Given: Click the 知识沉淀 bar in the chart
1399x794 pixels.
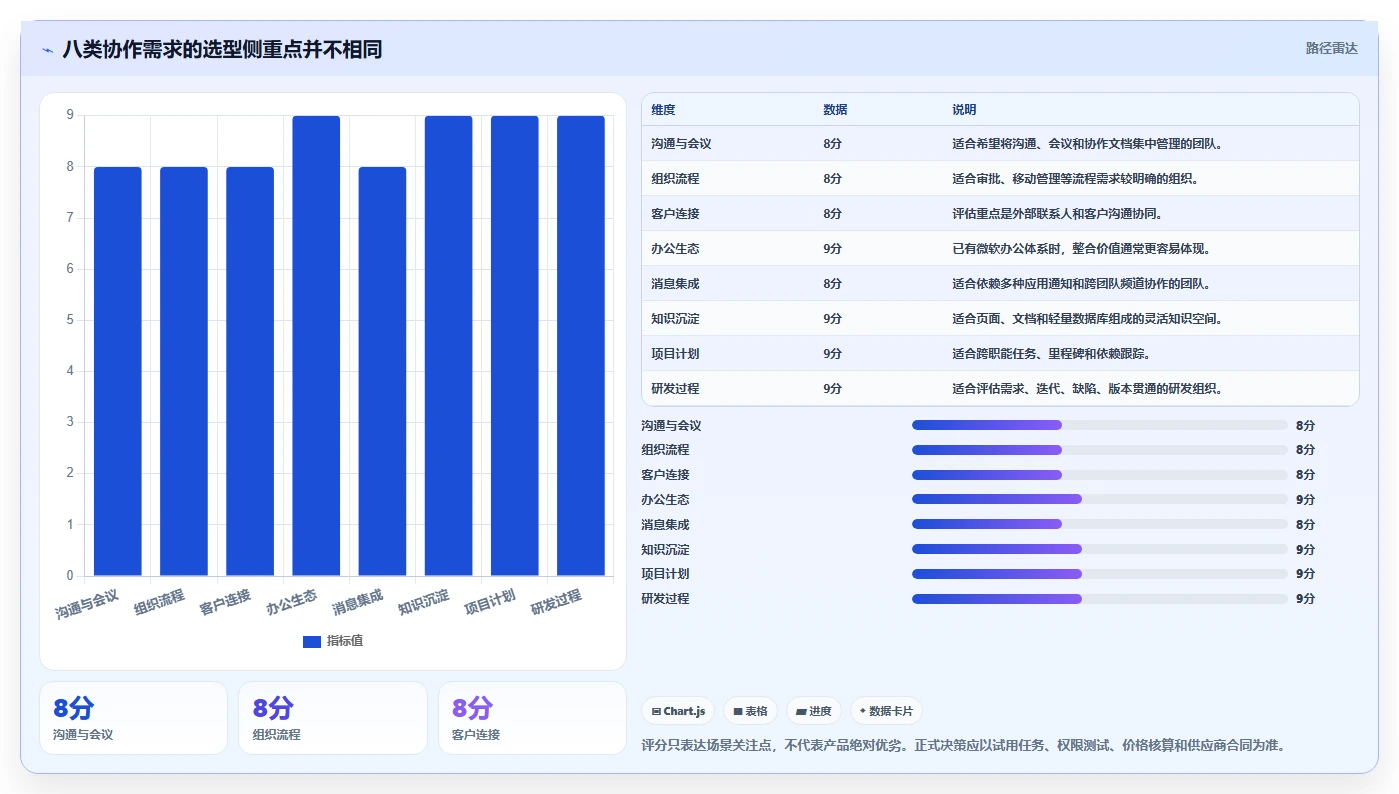Looking at the screenshot, I should pos(448,346).
